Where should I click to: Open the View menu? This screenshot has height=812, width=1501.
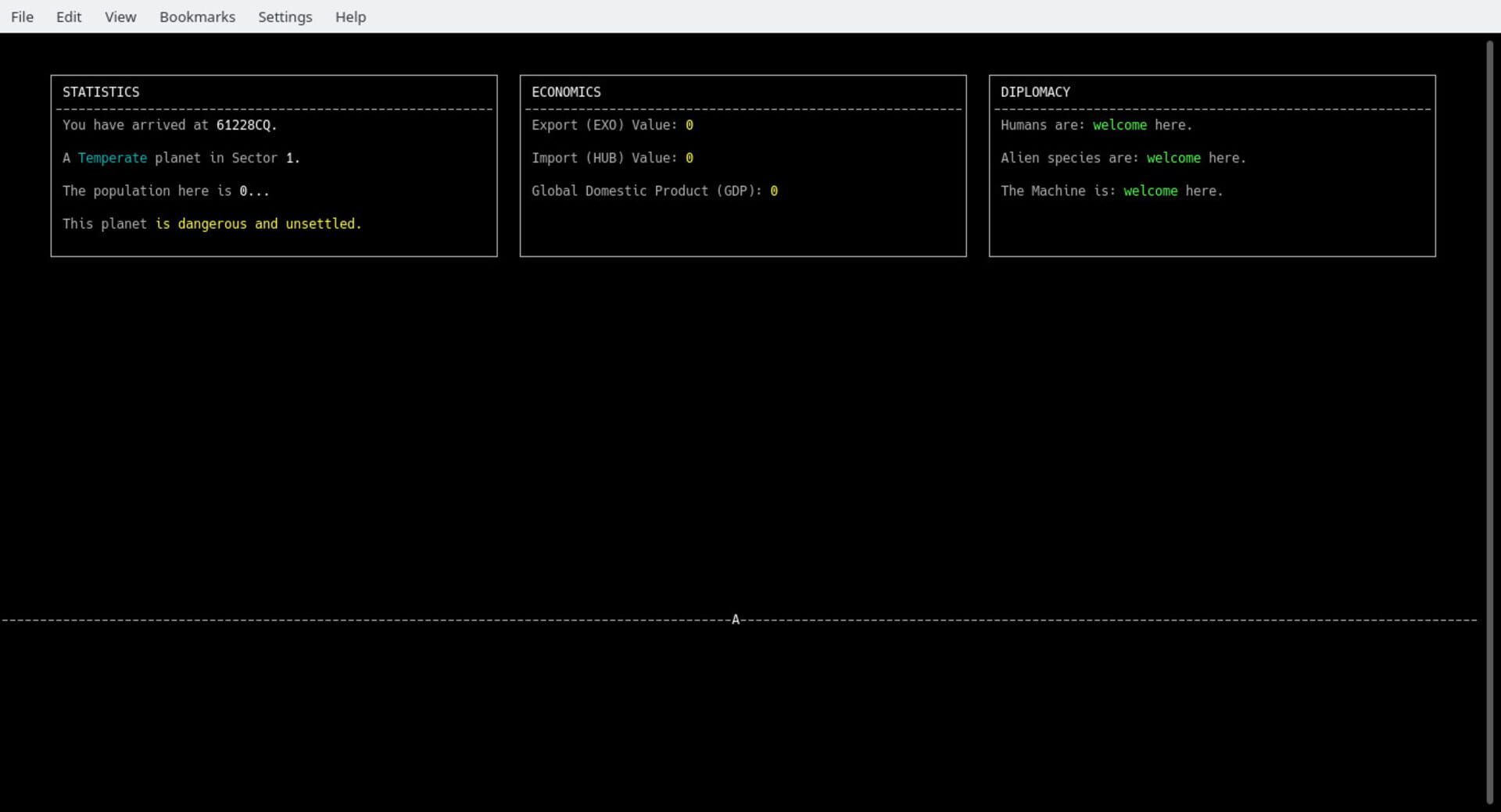click(x=120, y=16)
